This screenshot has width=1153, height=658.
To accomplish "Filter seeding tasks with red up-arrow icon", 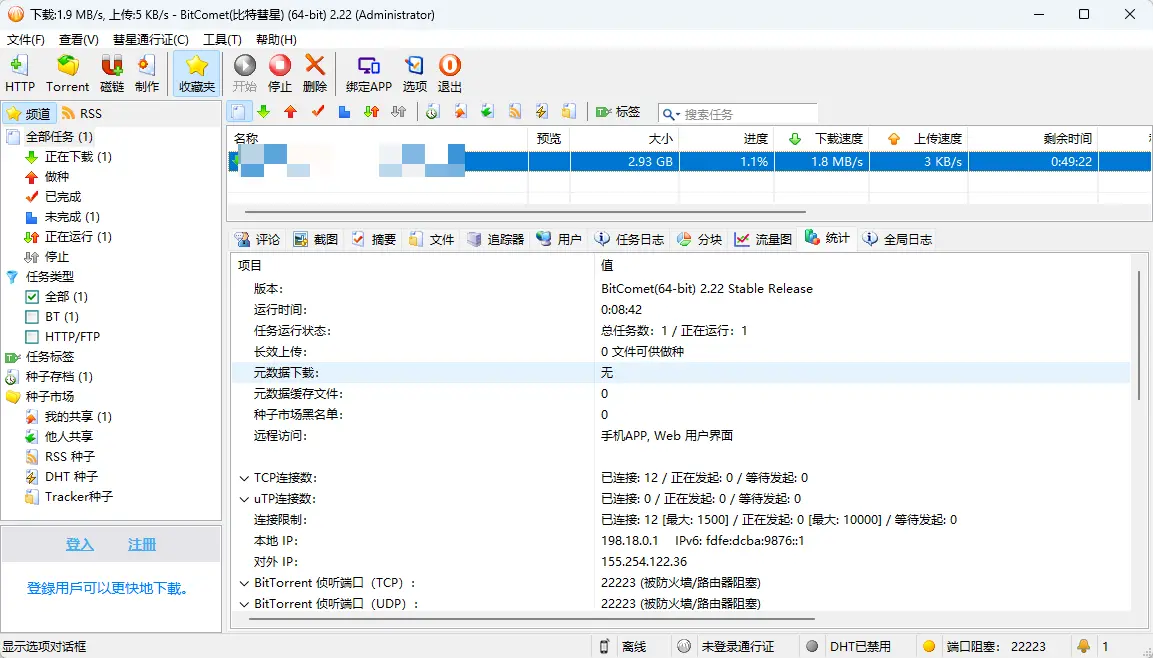I will tap(290, 112).
